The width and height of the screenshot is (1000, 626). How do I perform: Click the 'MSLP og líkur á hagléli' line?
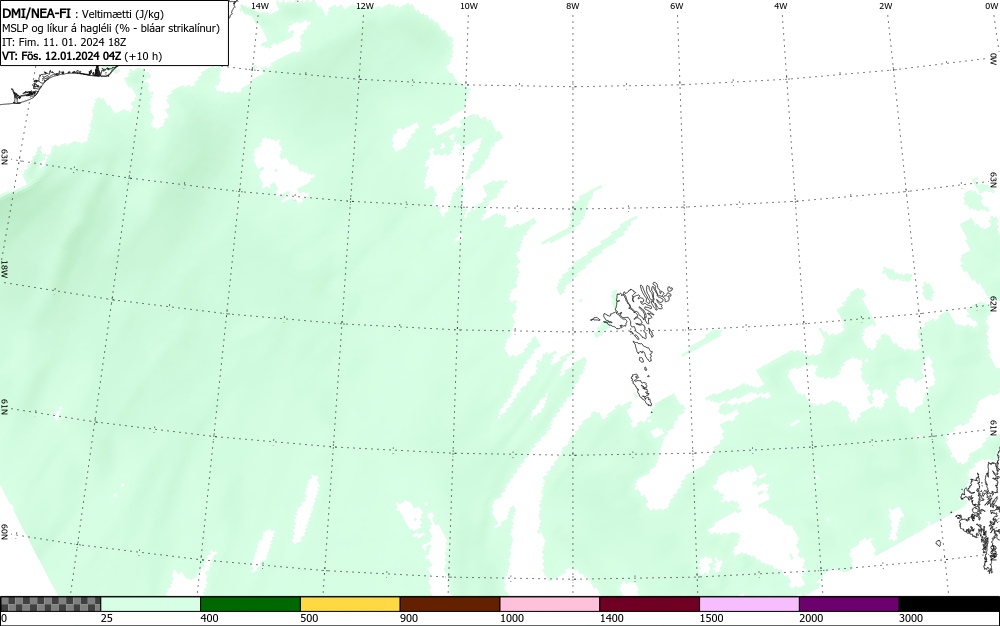111,28
